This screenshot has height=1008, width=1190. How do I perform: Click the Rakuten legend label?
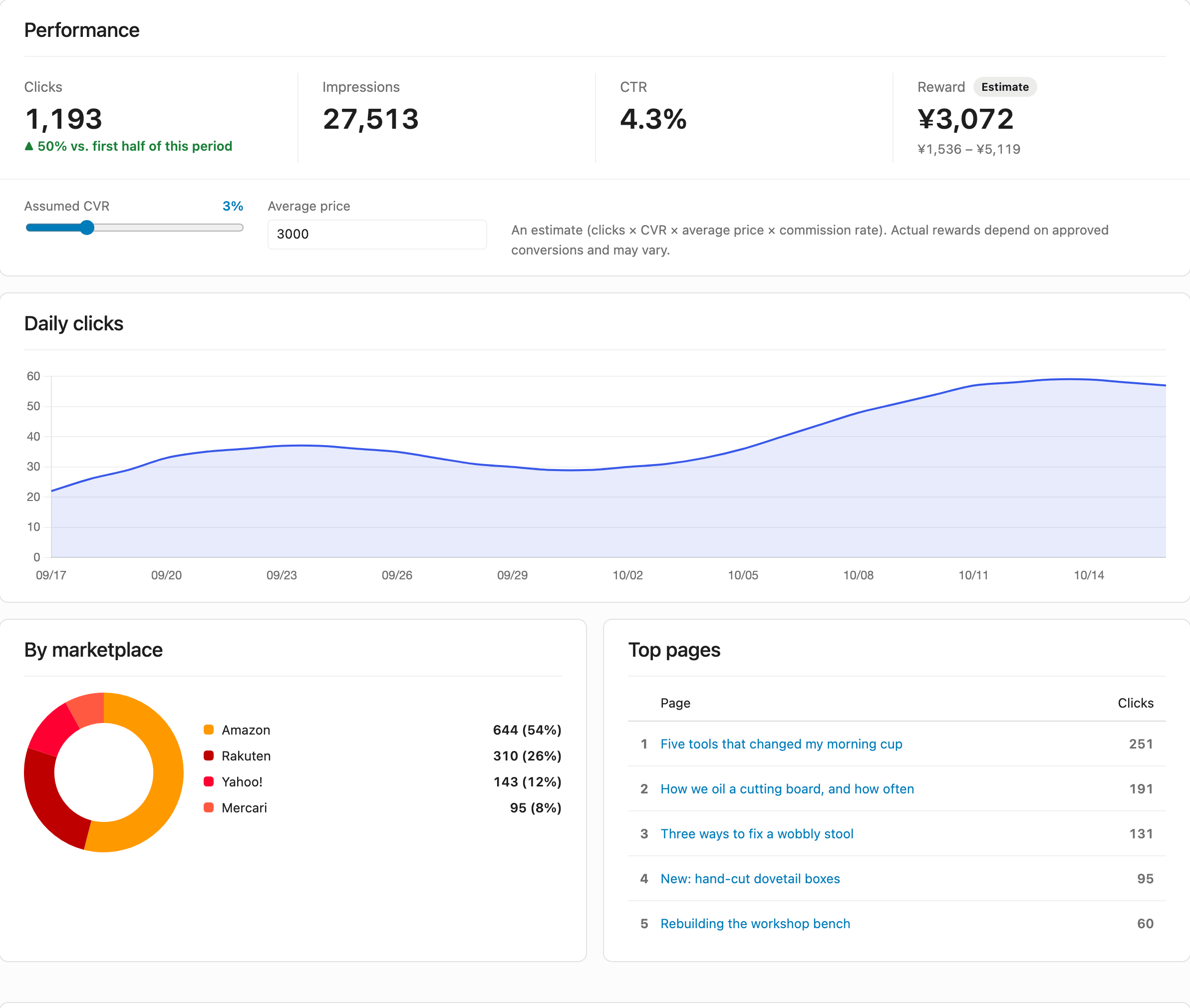246,756
